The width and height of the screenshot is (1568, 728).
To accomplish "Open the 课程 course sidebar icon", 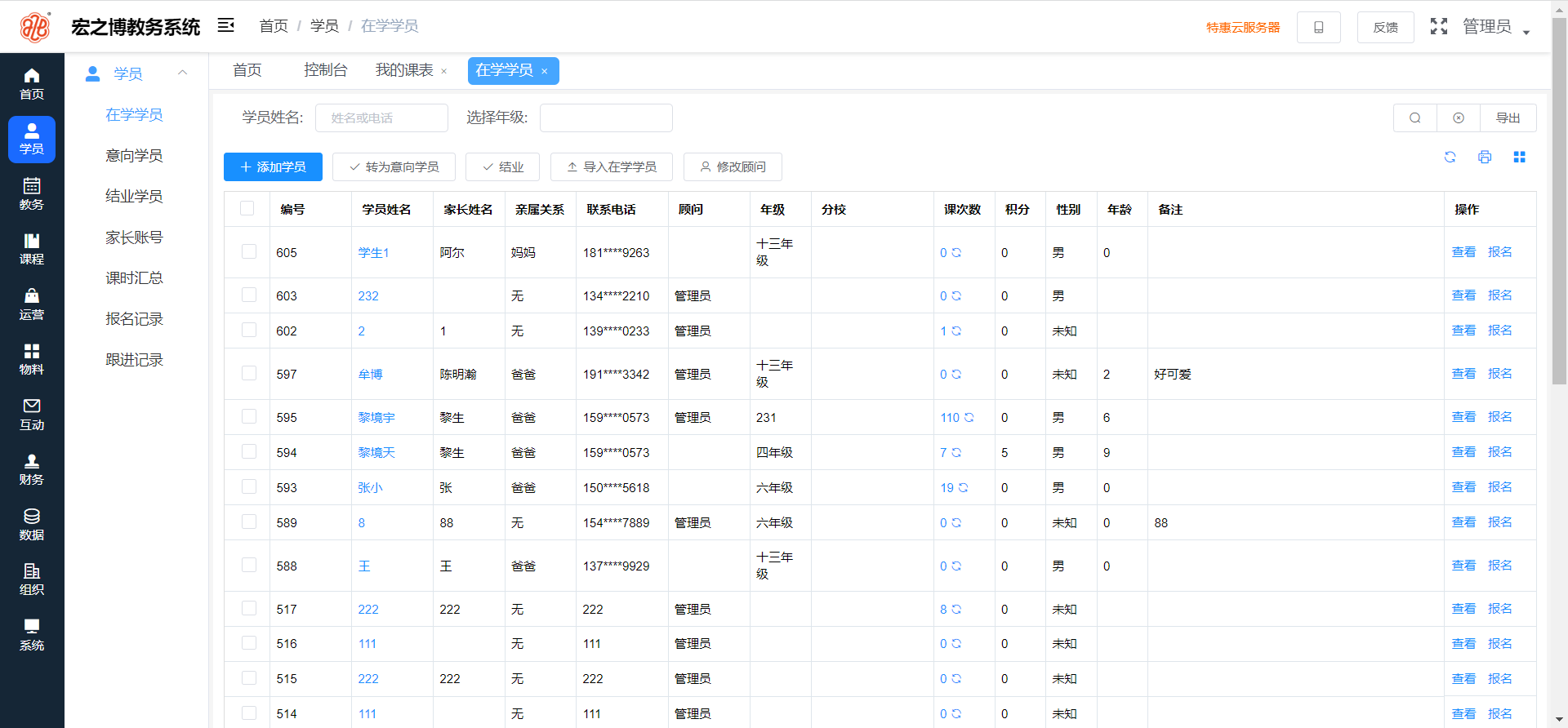I will (32, 249).
